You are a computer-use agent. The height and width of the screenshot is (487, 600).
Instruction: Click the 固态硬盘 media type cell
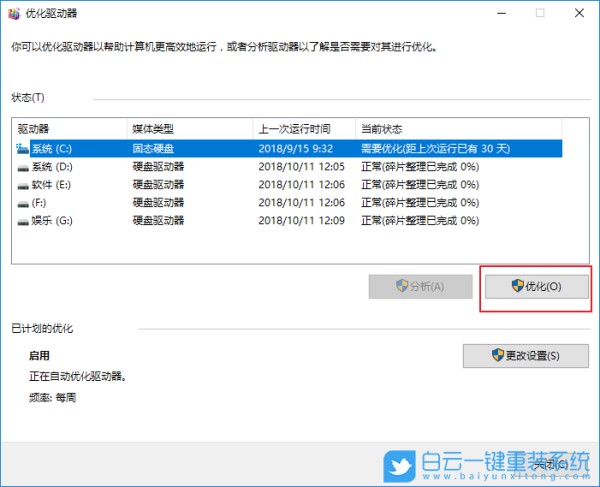[153, 148]
